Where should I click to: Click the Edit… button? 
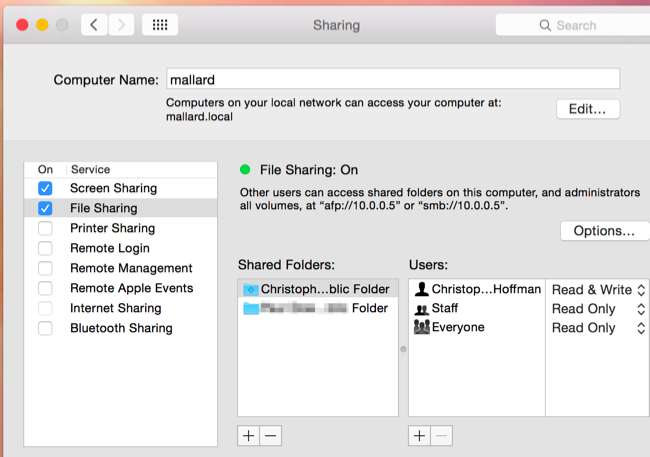click(588, 109)
